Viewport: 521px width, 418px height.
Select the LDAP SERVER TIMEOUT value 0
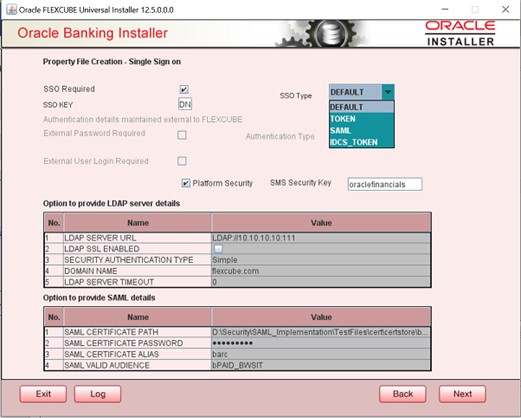pyautogui.click(x=321, y=282)
